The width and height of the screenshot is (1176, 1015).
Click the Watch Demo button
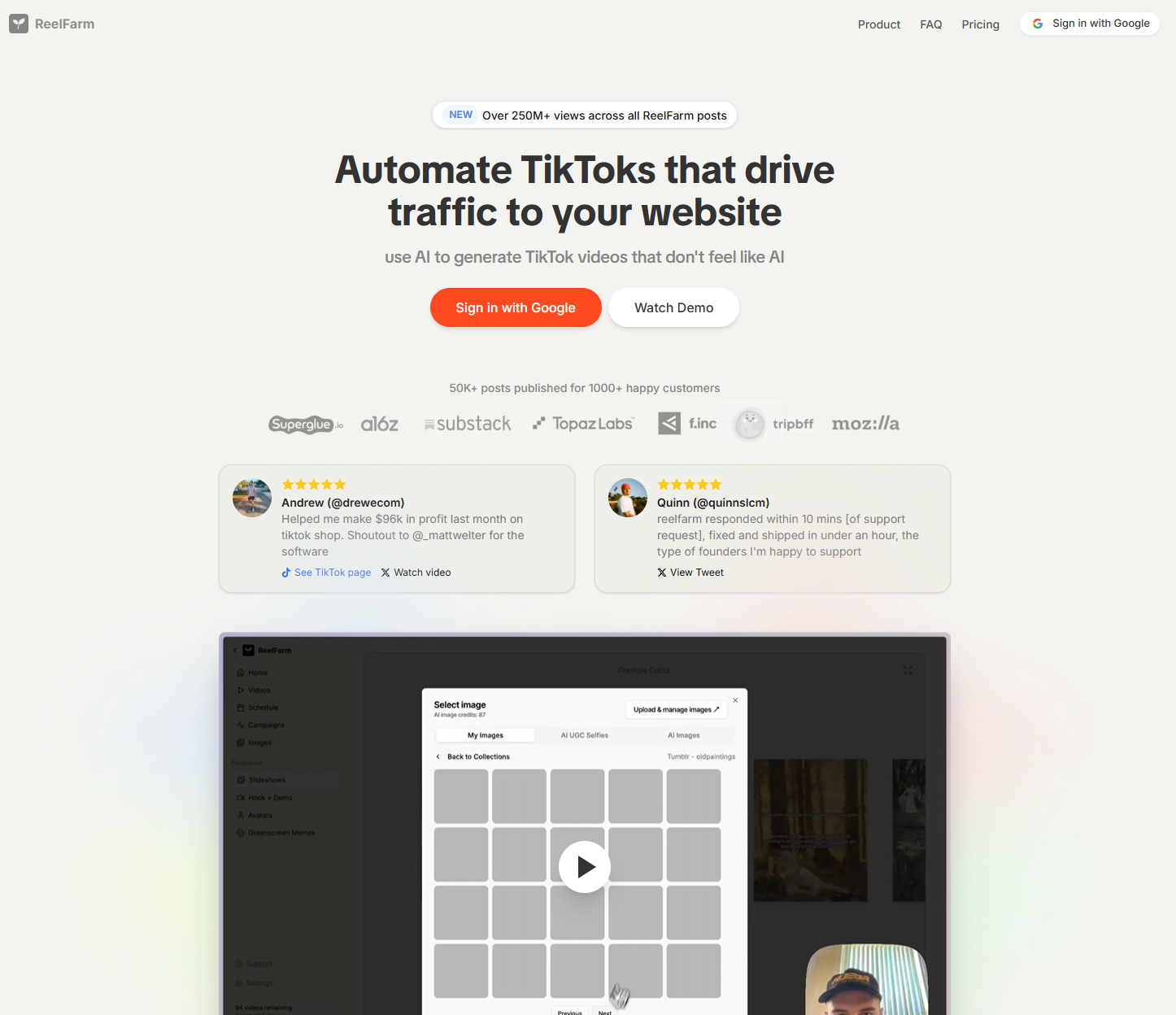[x=674, y=307]
